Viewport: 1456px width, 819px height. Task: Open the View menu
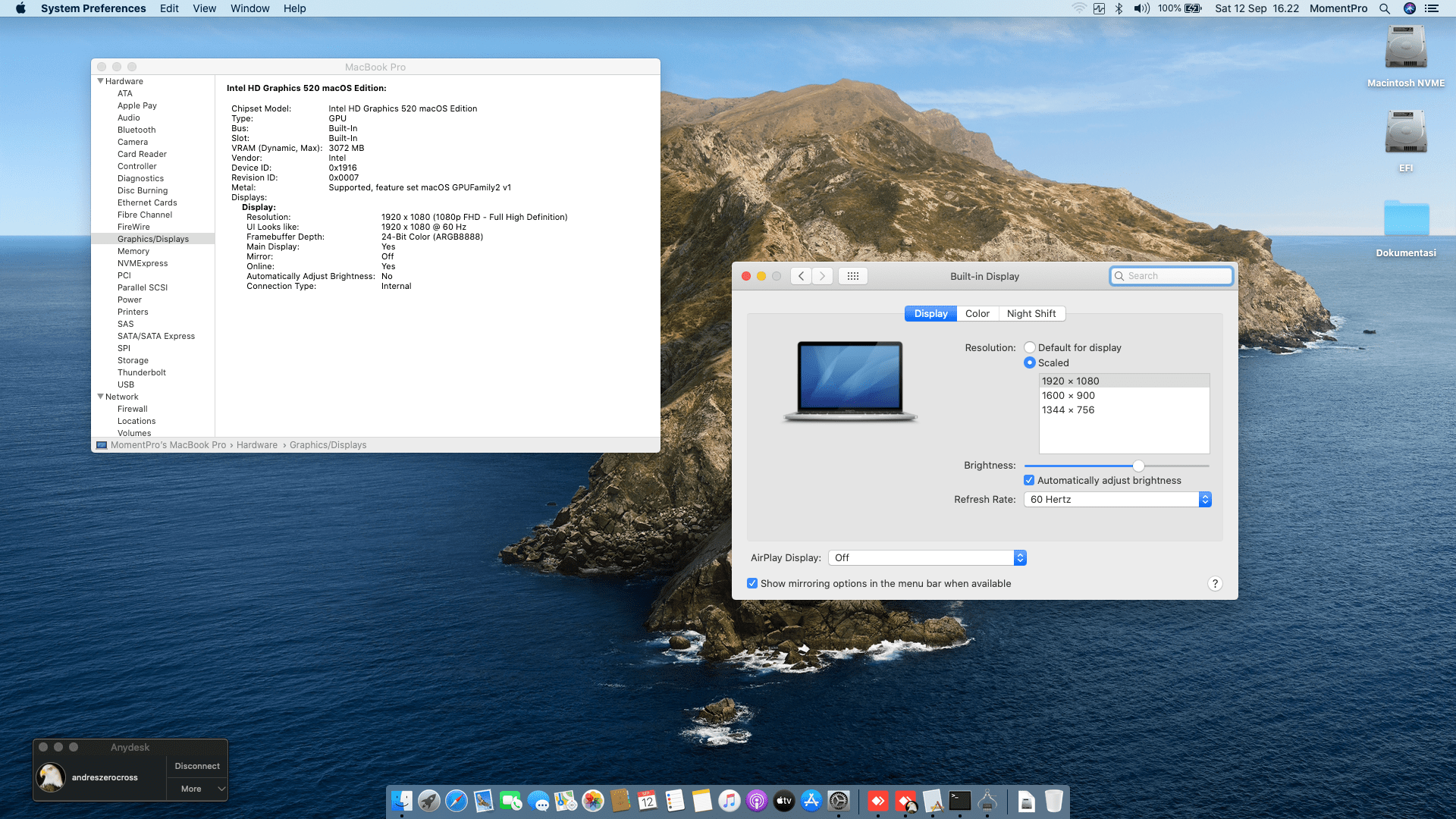tap(205, 8)
